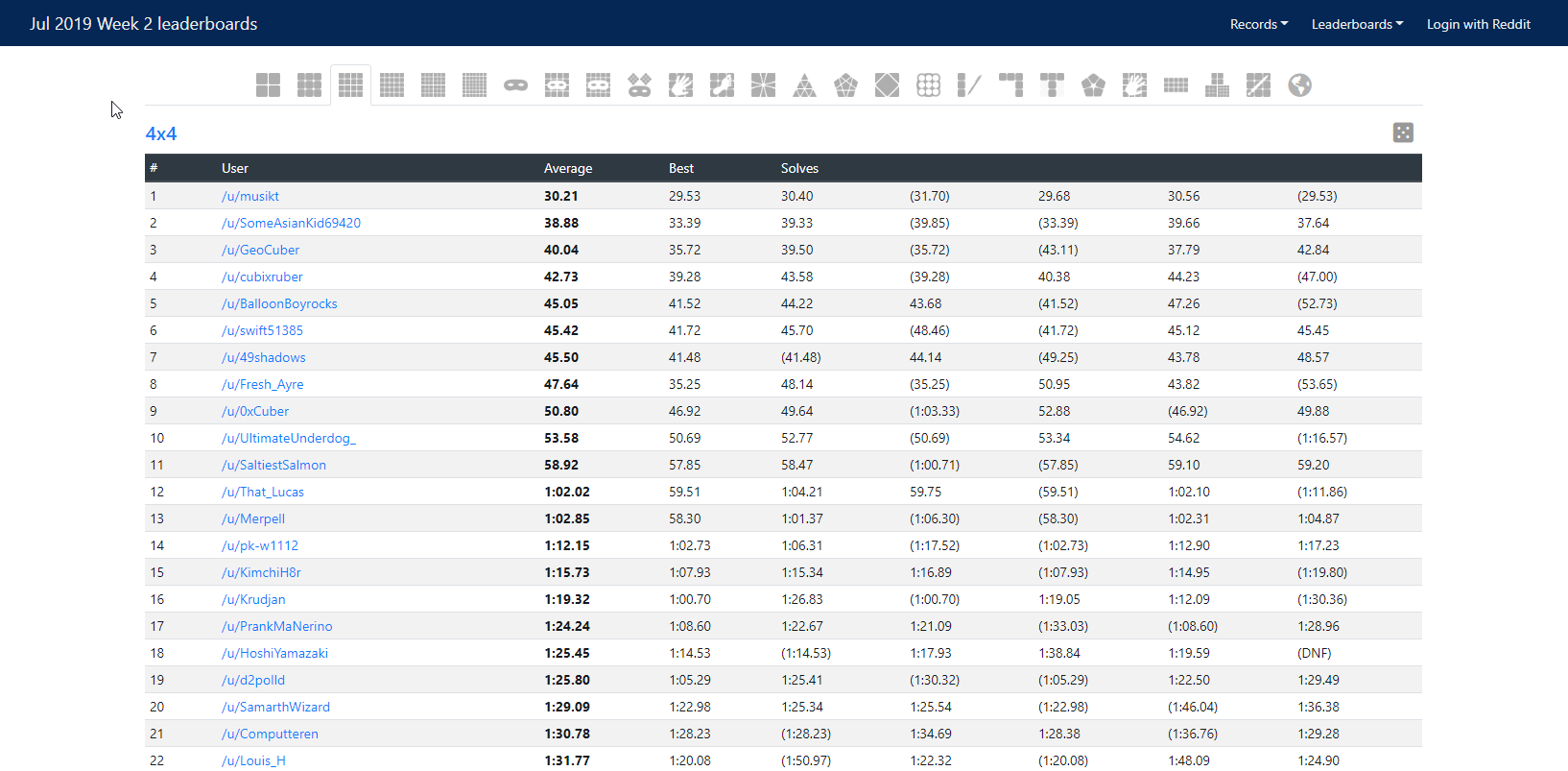Click Login with Reddit

tap(1478, 24)
